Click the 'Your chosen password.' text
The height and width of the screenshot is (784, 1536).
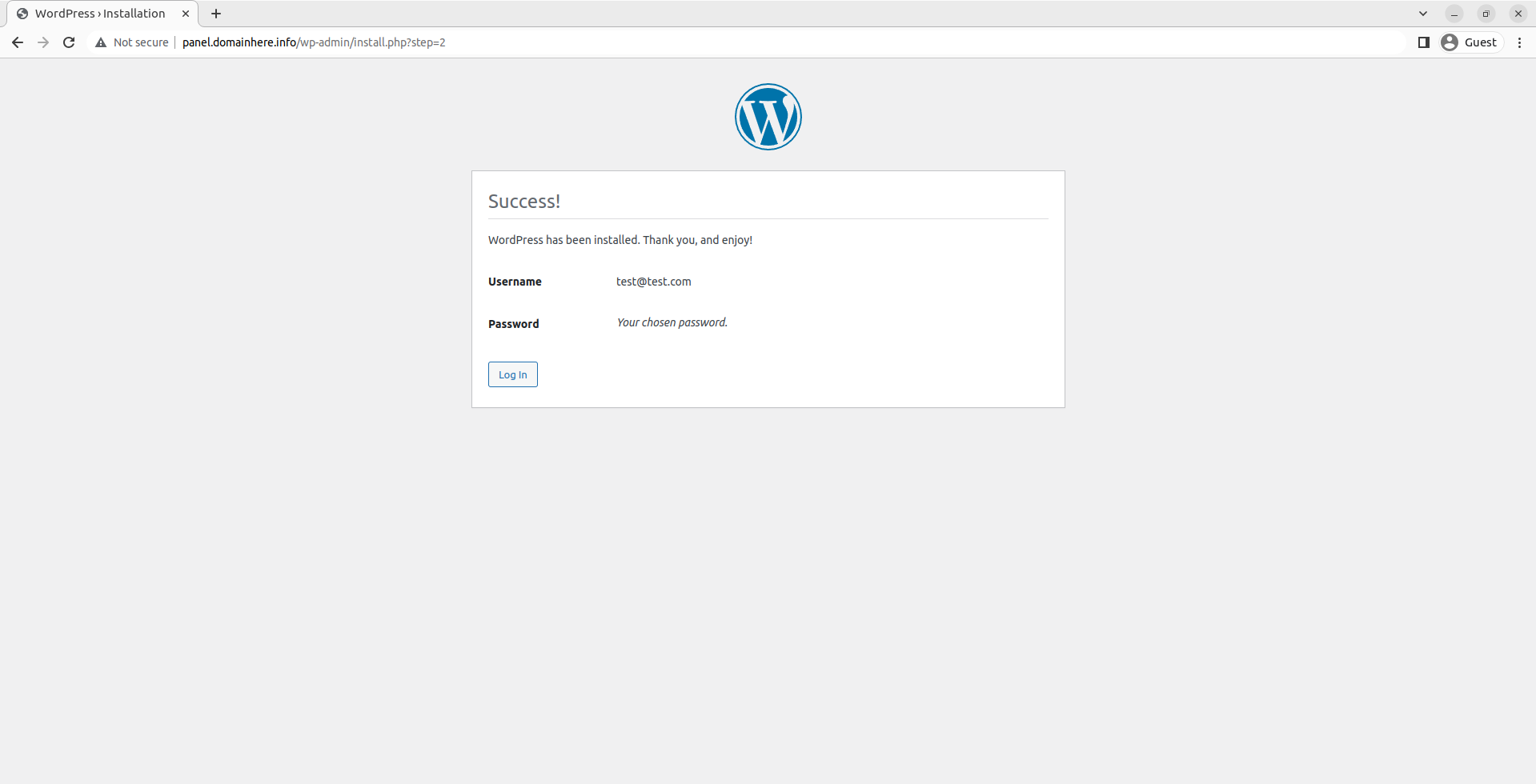point(672,322)
